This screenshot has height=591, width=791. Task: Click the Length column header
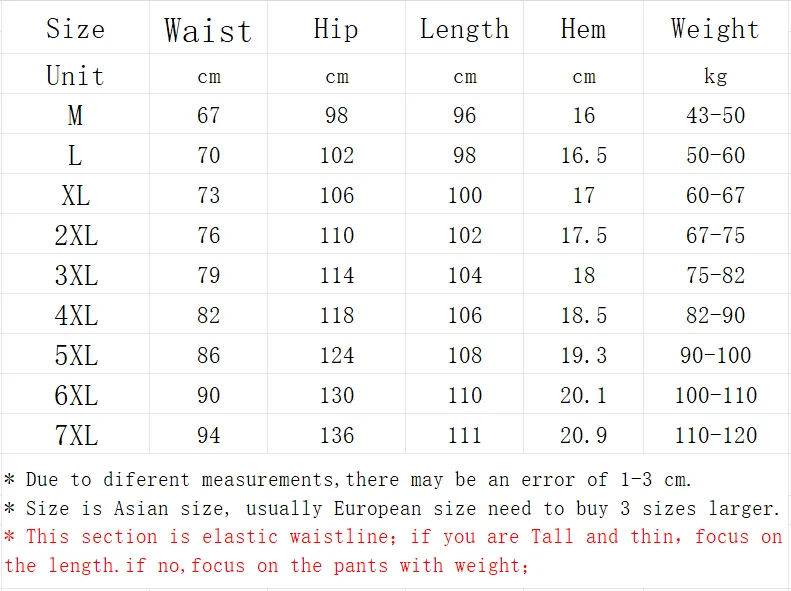(x=464, y=30)
